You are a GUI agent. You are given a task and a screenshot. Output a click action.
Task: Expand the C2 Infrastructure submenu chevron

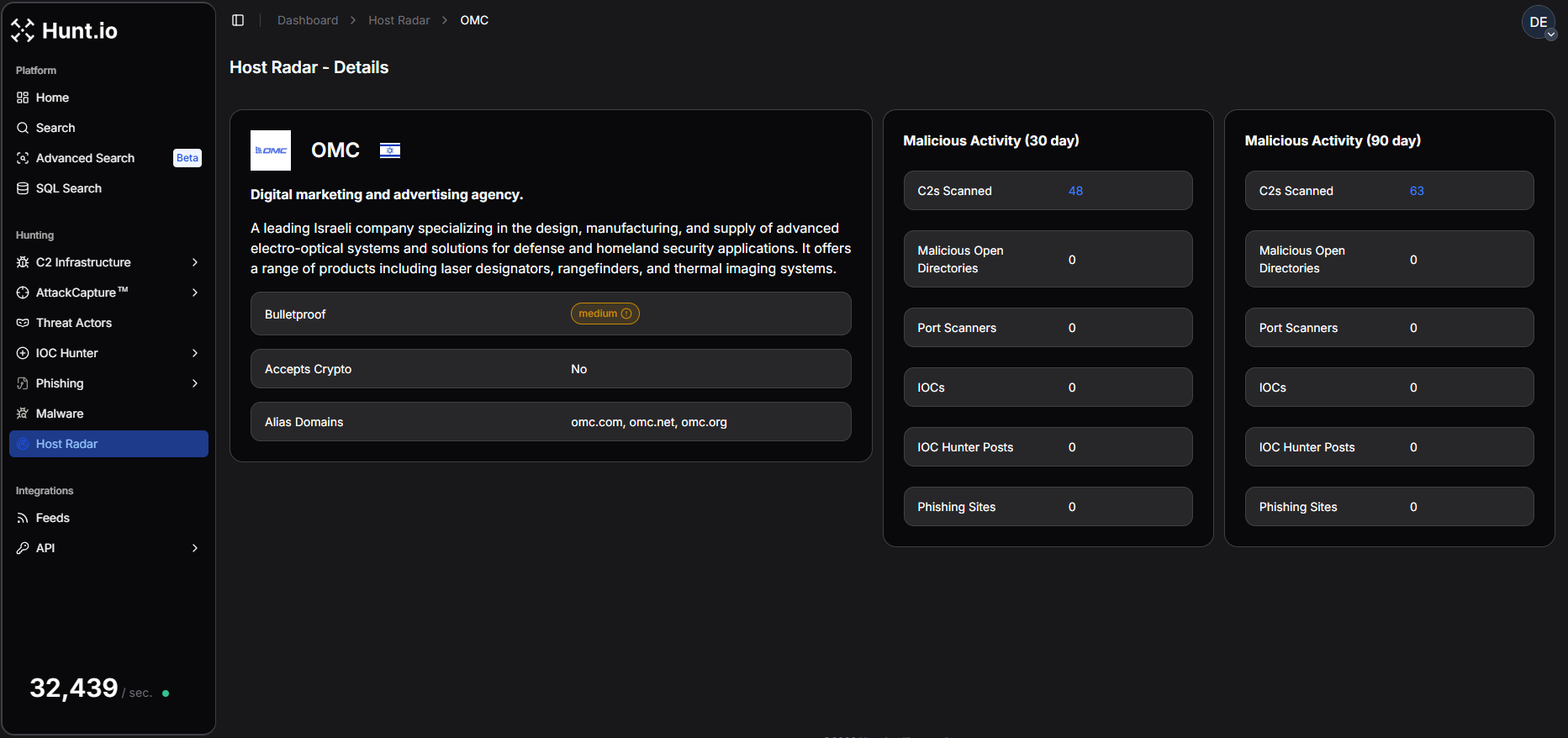click(x=195, y=262)
